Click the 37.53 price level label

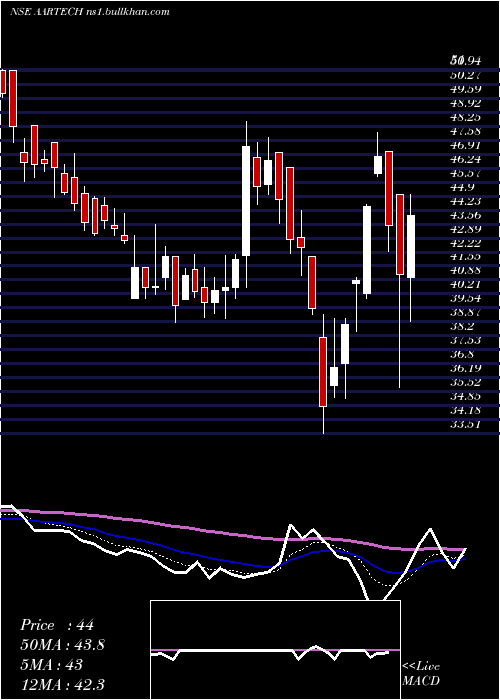pos(465,341)
